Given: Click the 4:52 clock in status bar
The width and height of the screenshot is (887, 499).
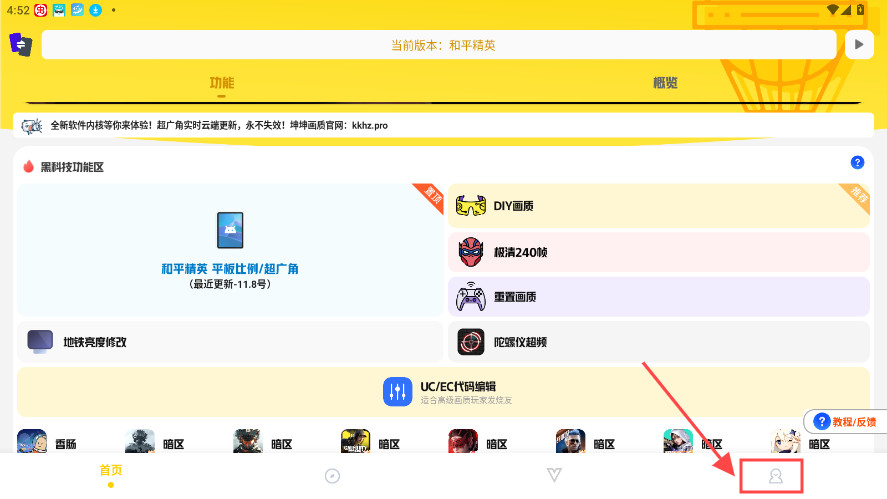Looking at the screenshot, I should click(18, 10).
